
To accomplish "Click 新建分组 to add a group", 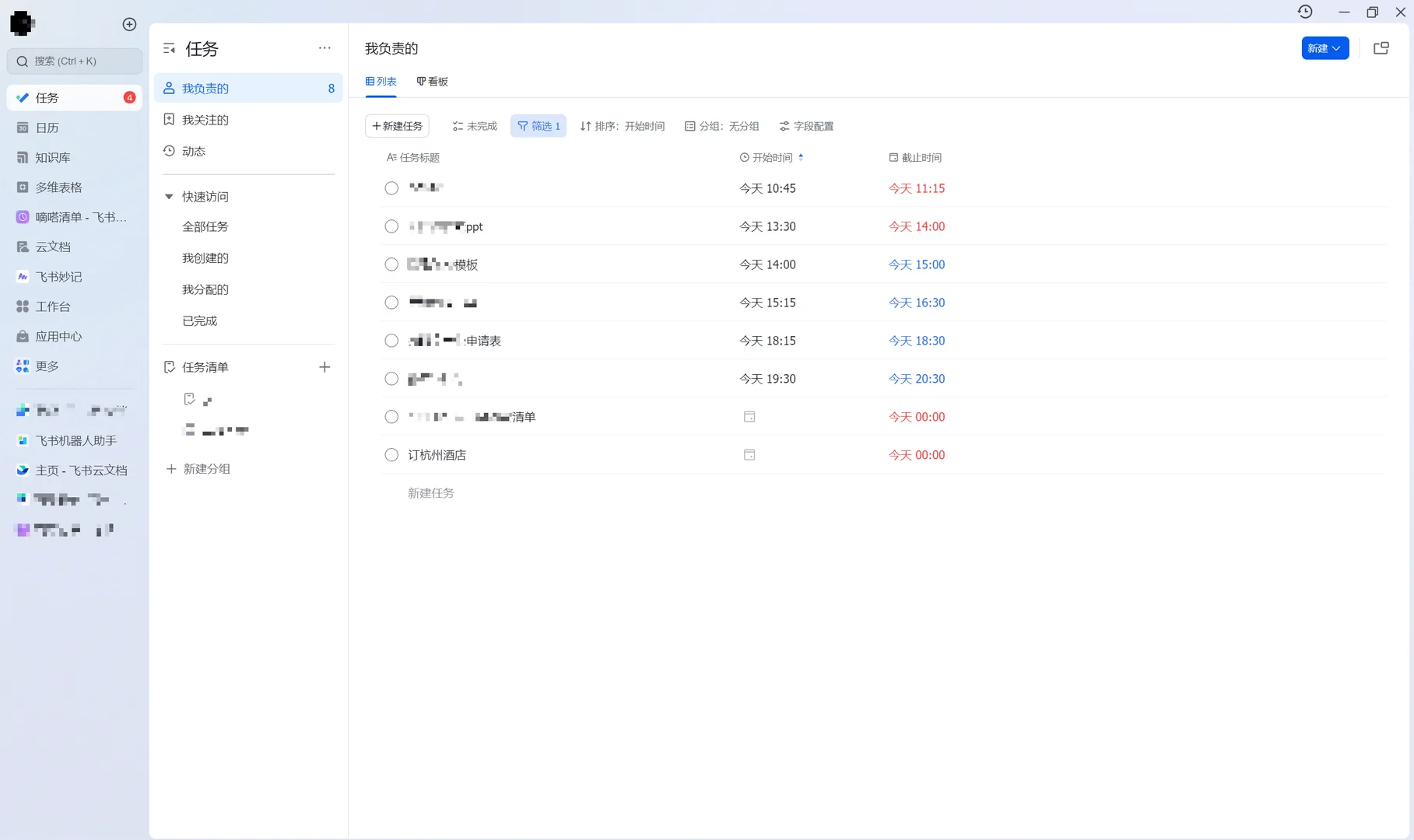I will (x=198, y=469).
